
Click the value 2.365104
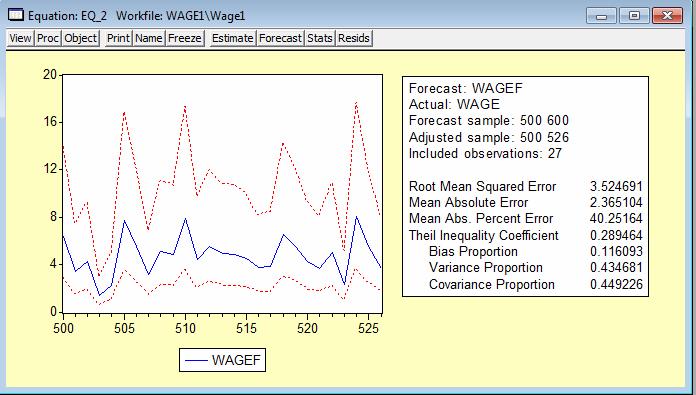coord(616,203)
